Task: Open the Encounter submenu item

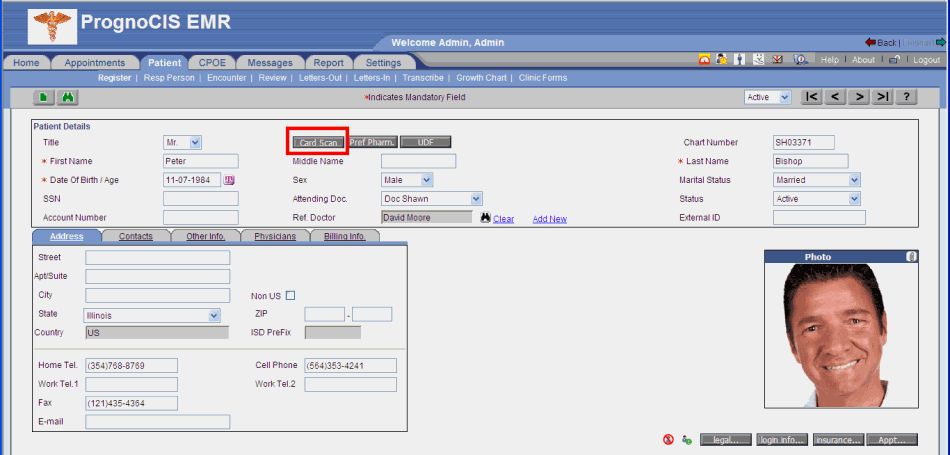Action: [x=227, y=78]
